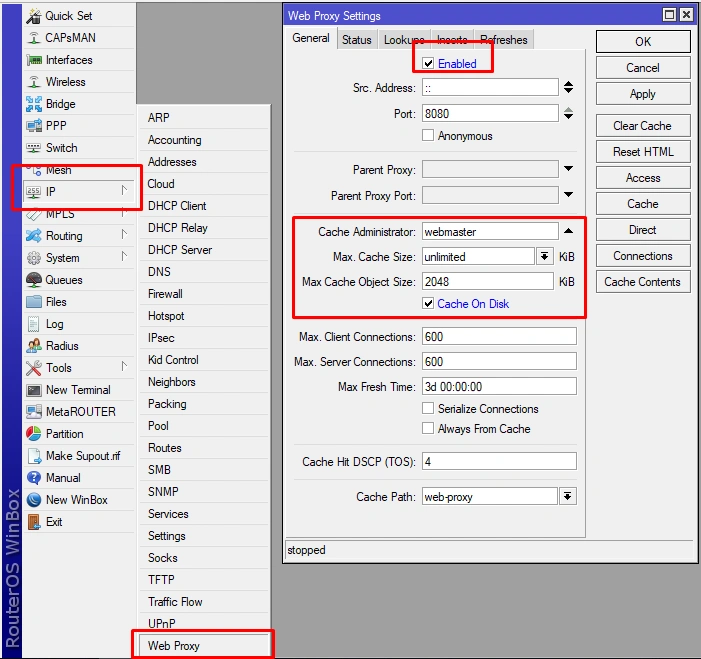
Task: Click the Clear Cache button
Action: (642, 126)
